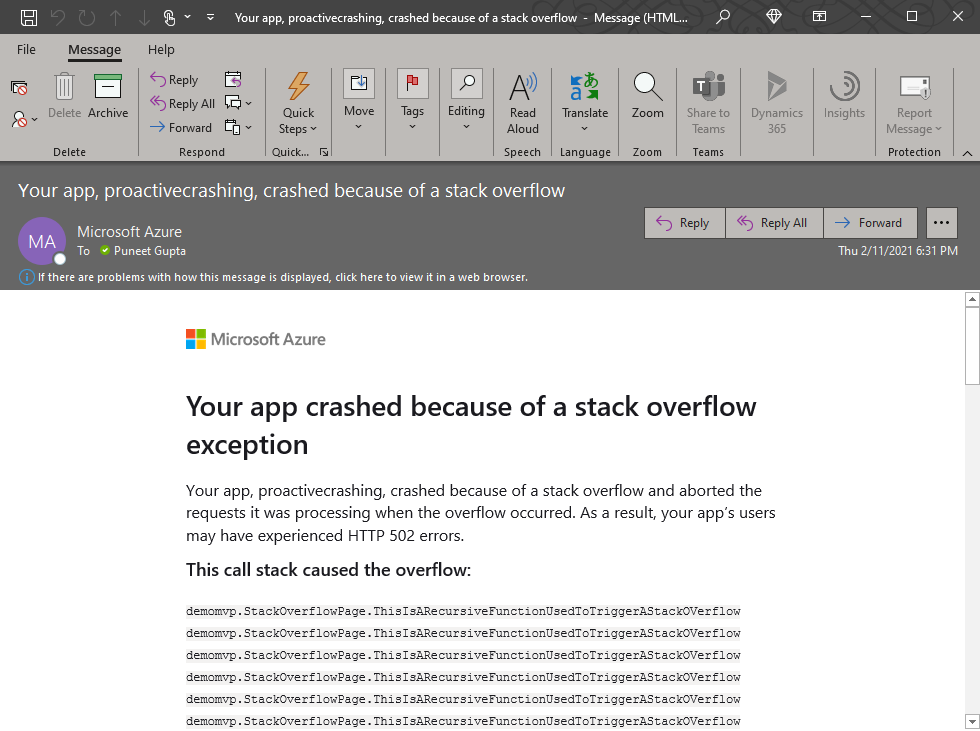Translate the message text
The image size is (980, 731).
585,99
